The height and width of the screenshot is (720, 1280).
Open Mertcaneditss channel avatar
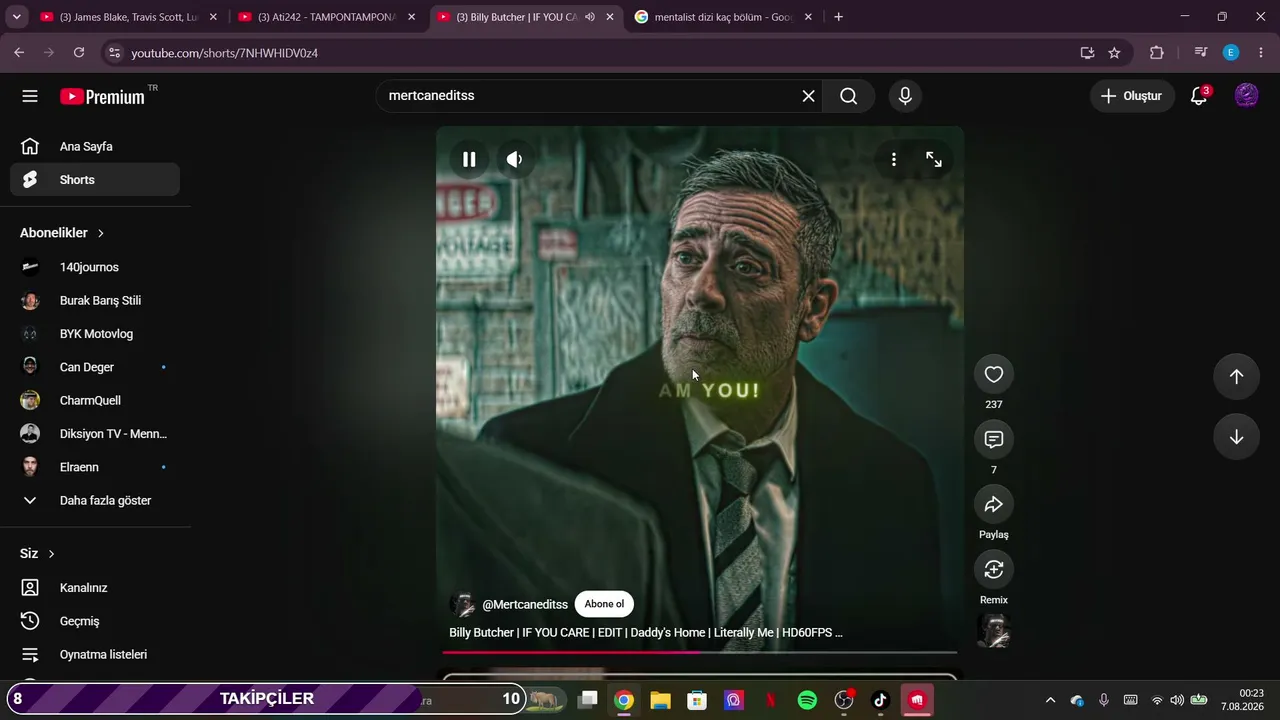[462, 604]
